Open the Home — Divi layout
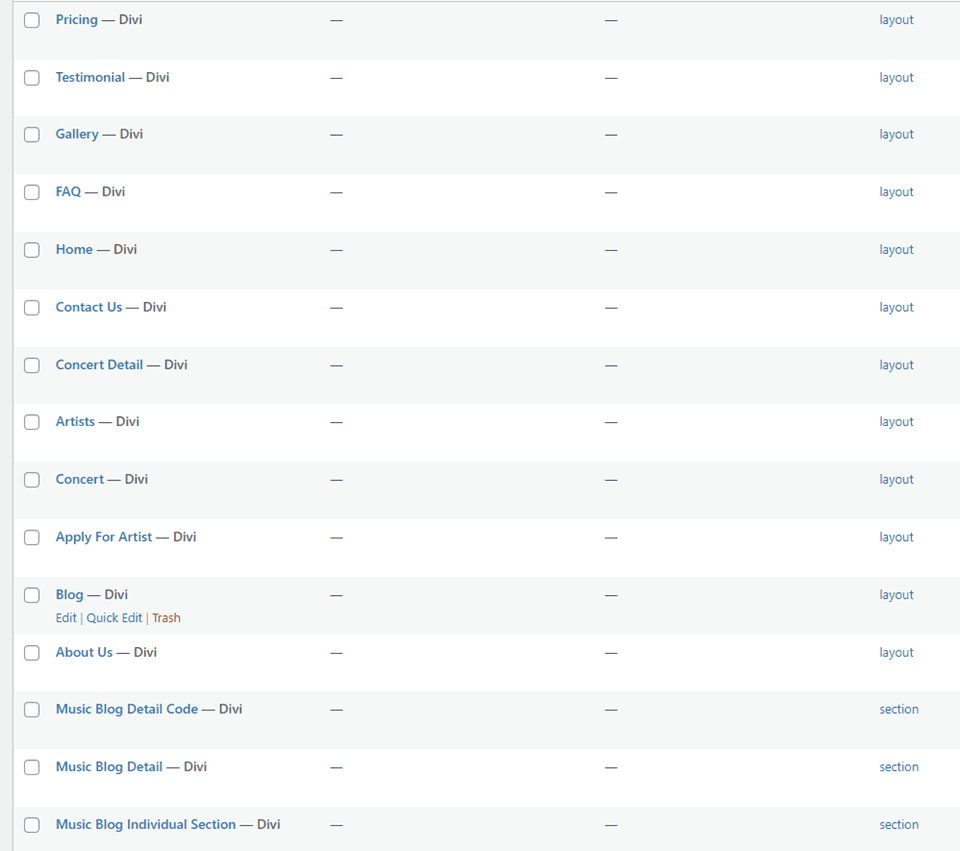 coord(74,250)
